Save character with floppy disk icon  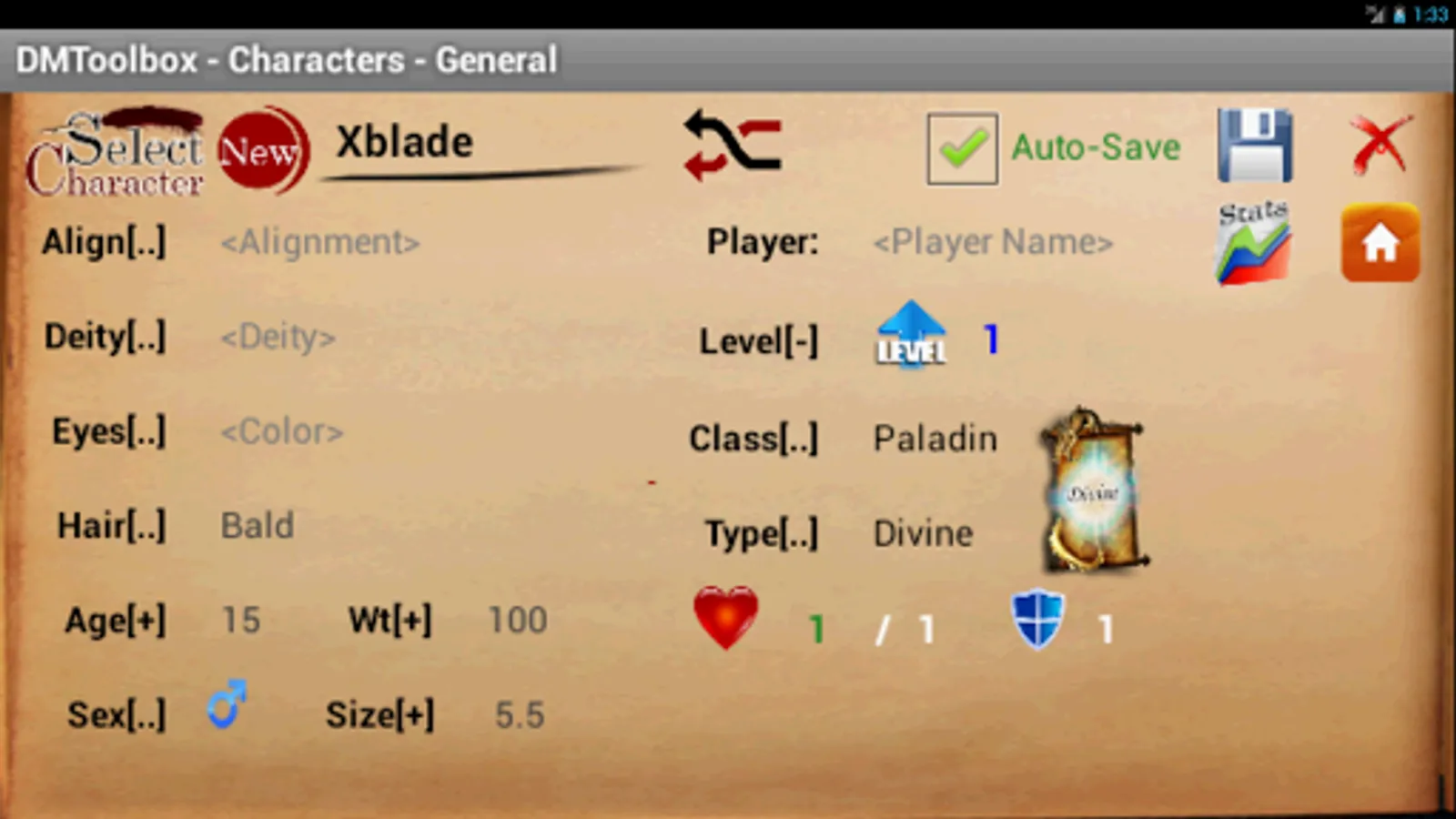point(1254,146)
